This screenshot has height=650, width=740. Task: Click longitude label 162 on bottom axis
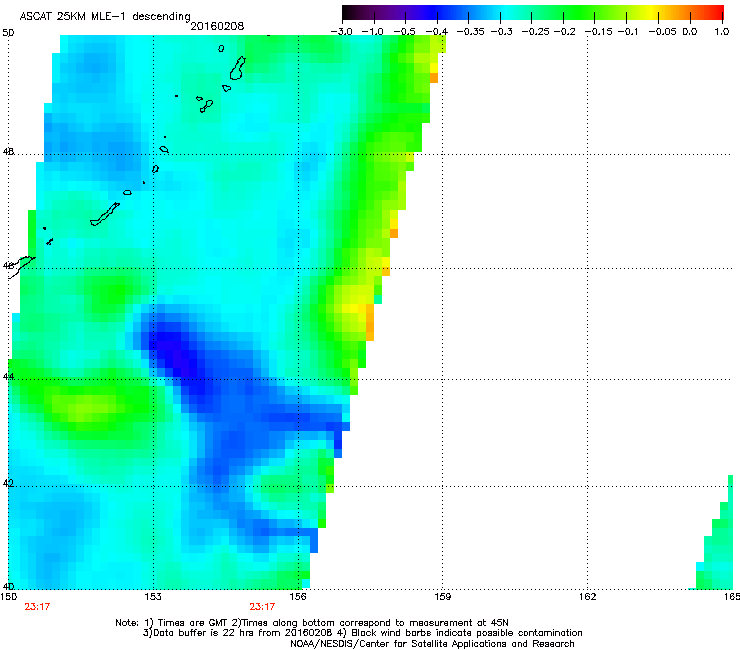point(588,597)
